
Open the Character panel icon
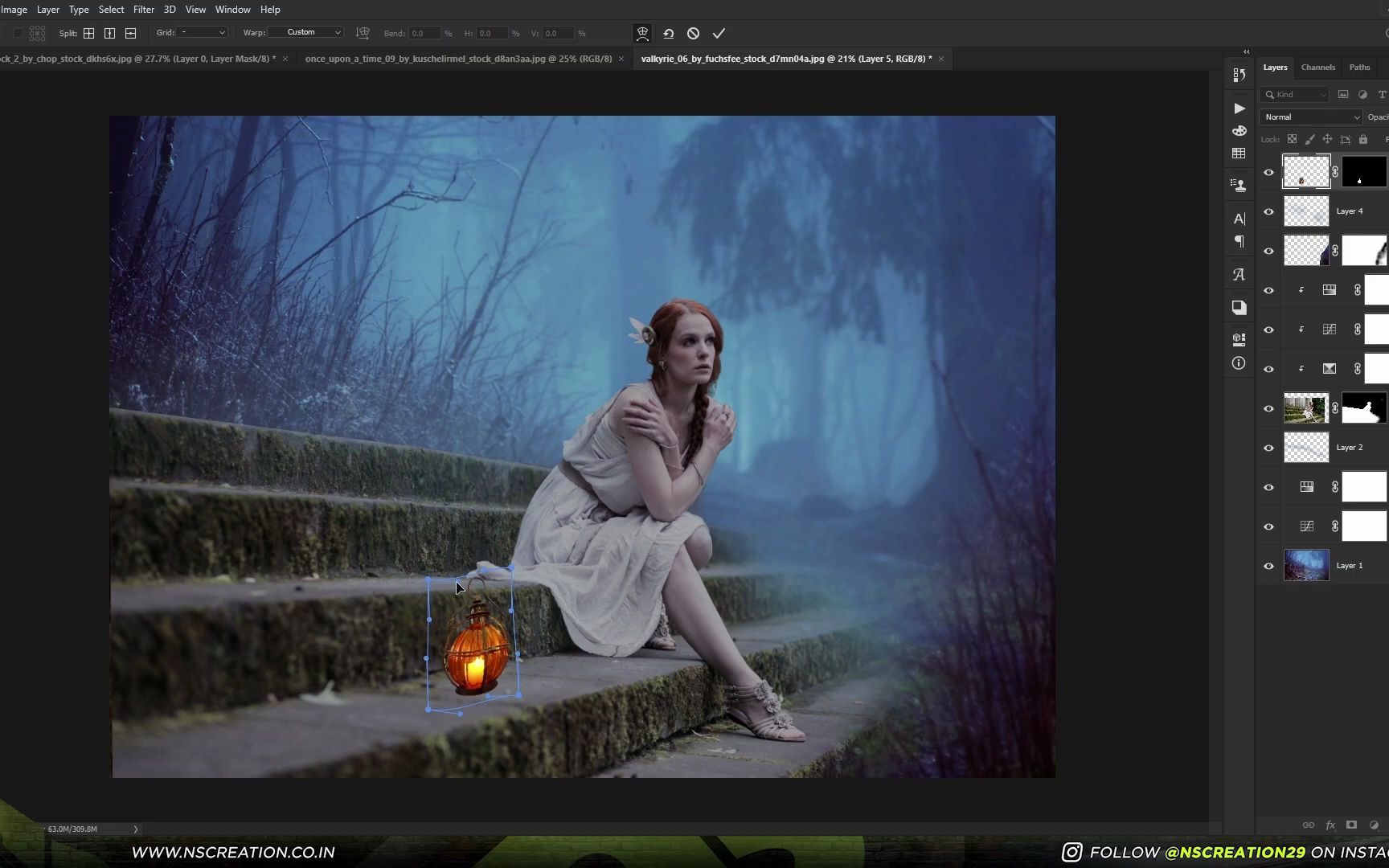click(1239, 219)
